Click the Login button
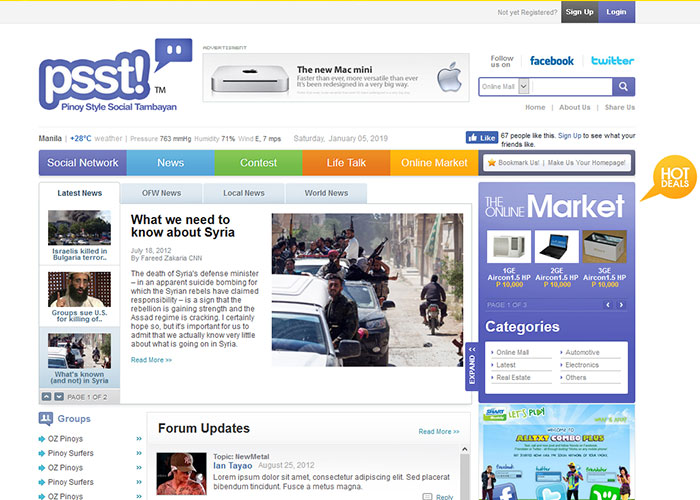 (x=616, y=12)
